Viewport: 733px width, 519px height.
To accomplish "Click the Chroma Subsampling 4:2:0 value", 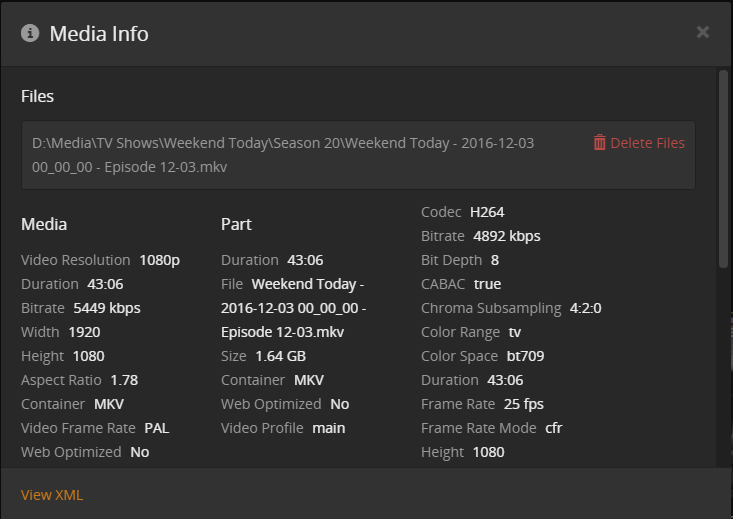I will point(585,308).
